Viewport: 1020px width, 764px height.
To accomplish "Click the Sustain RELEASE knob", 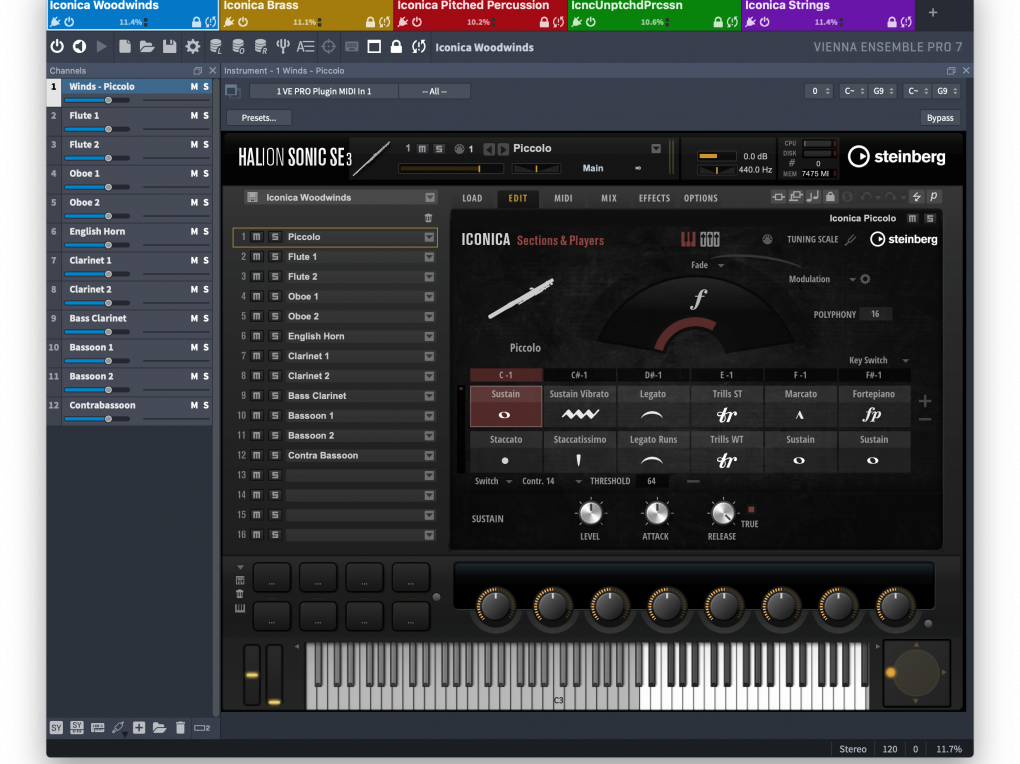I will point(722,513).
